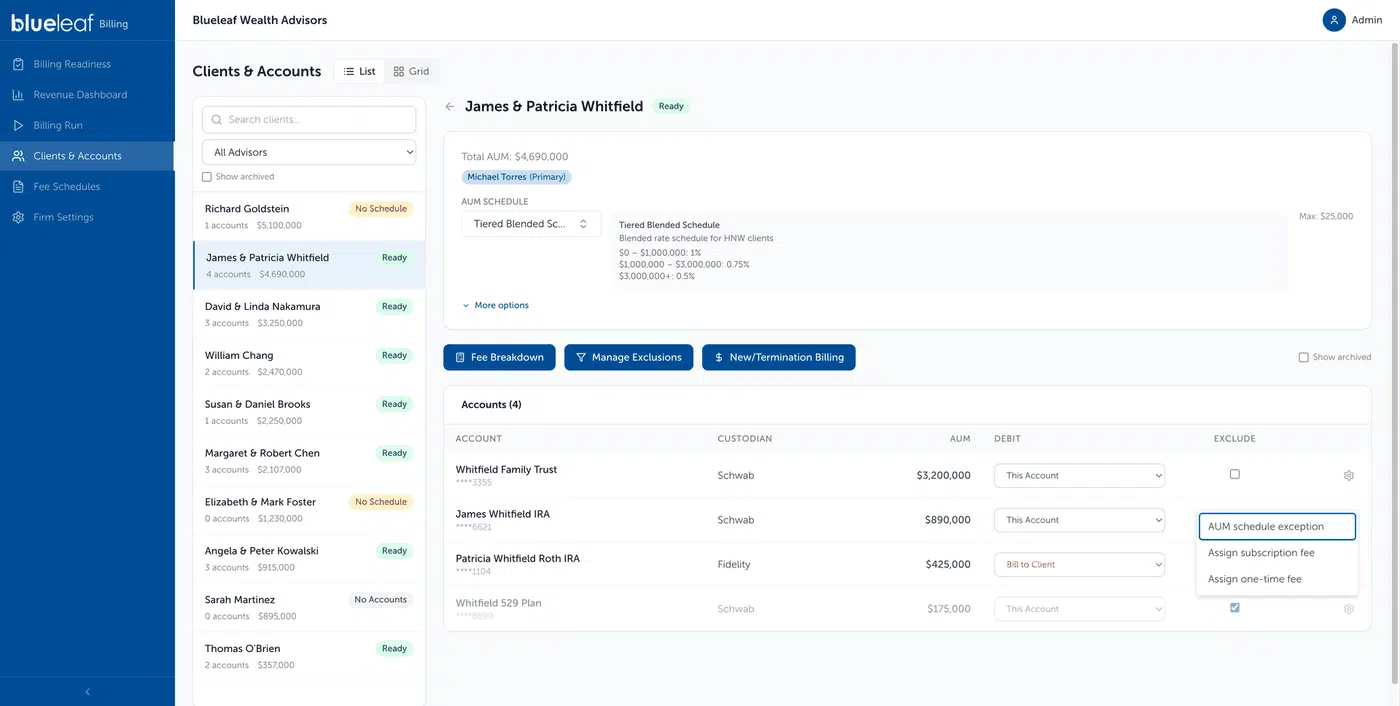This screenshot has width=1400, height=706.
Task: Click the ACCOUNT column header
Action: click(479, 439)
